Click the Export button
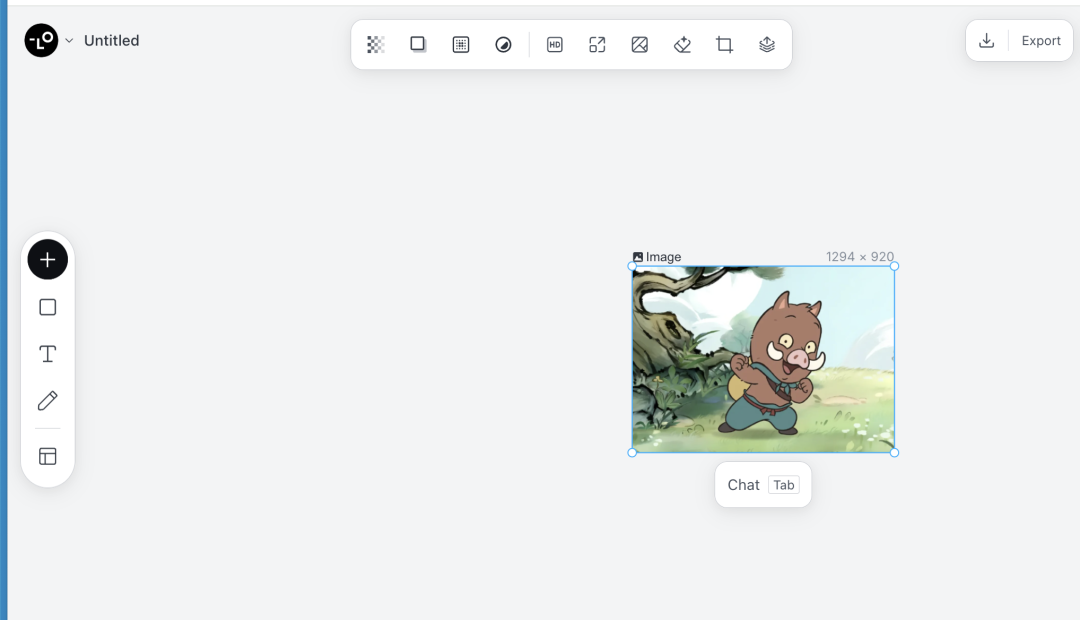Image resolution: width=1080 pixels, height=620 pixels. pyautogui.click(x=1040, y=41)
